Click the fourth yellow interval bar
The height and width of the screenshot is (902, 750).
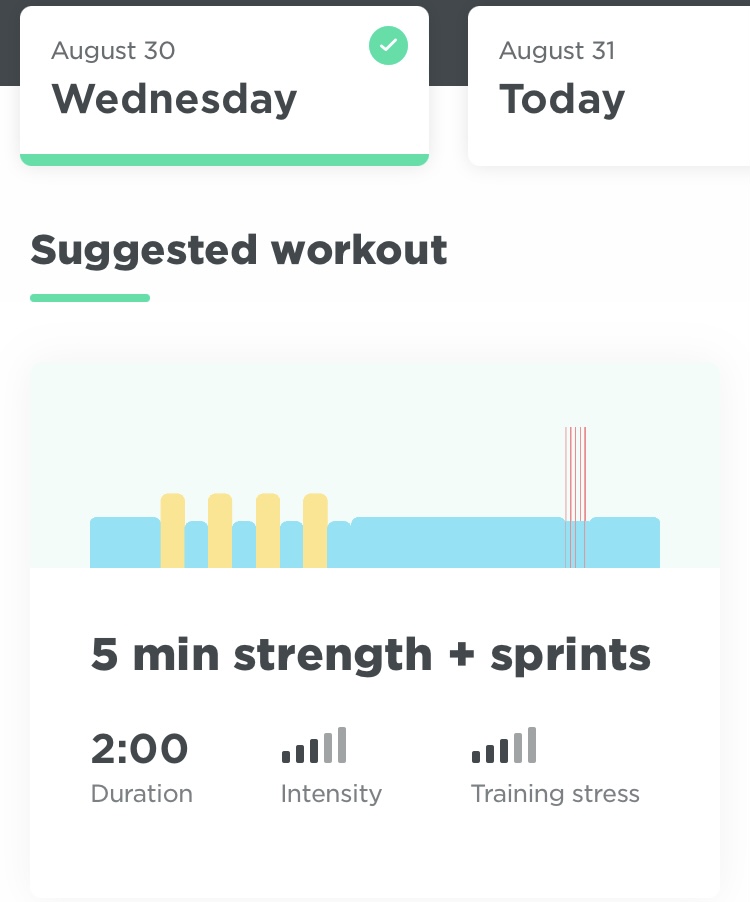coord(315,530)
